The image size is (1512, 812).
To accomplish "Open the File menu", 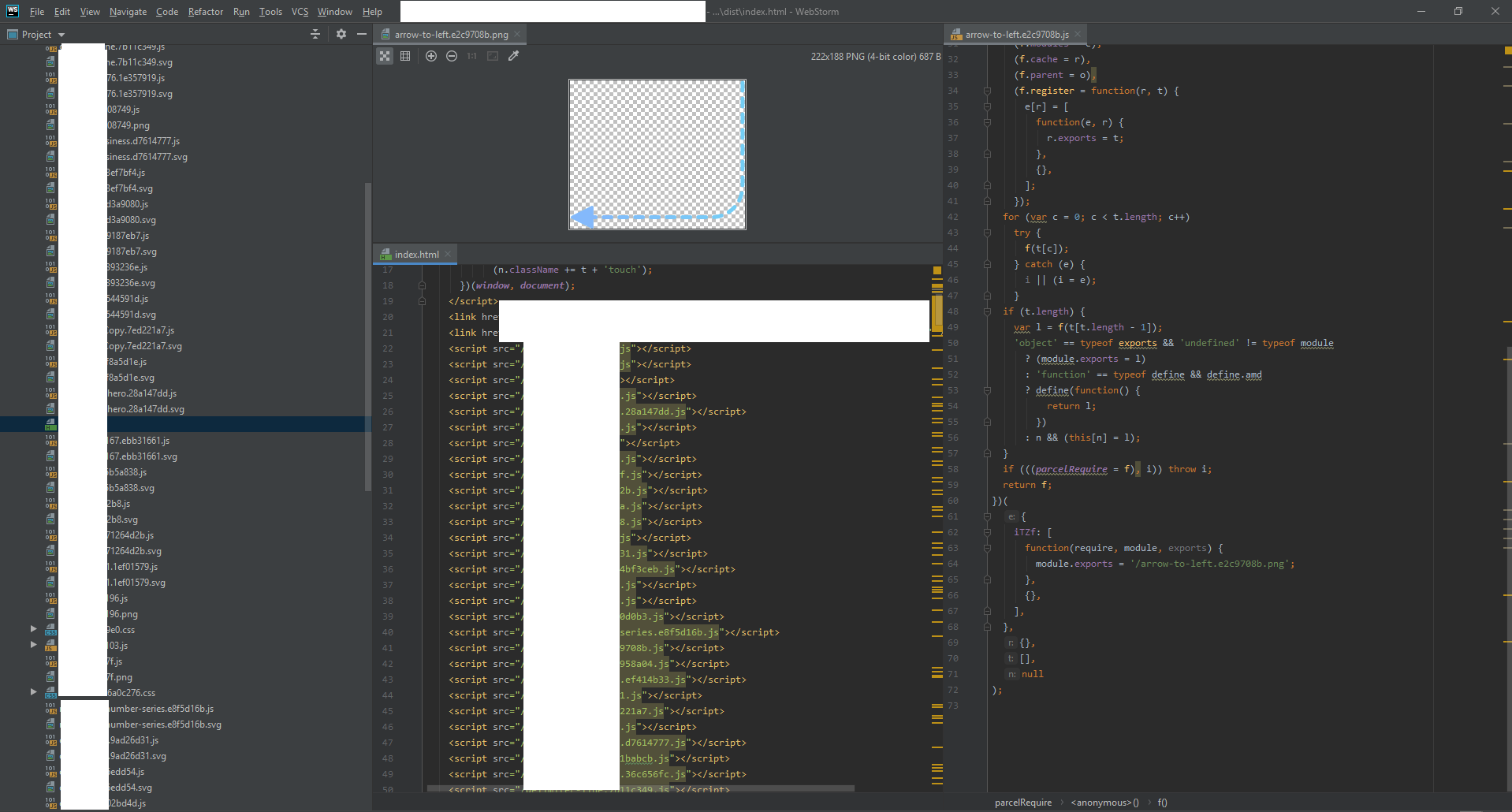I will [x=37, y=12].
